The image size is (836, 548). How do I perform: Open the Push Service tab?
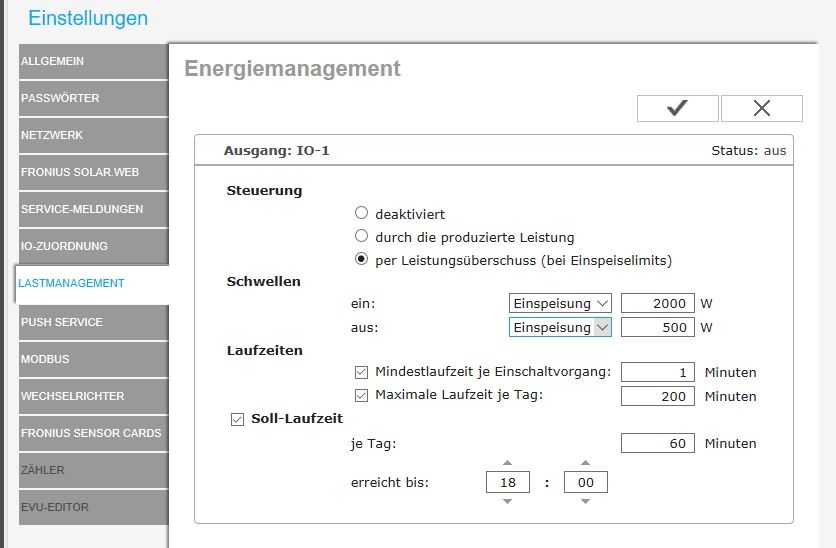(x=92, y=322)
